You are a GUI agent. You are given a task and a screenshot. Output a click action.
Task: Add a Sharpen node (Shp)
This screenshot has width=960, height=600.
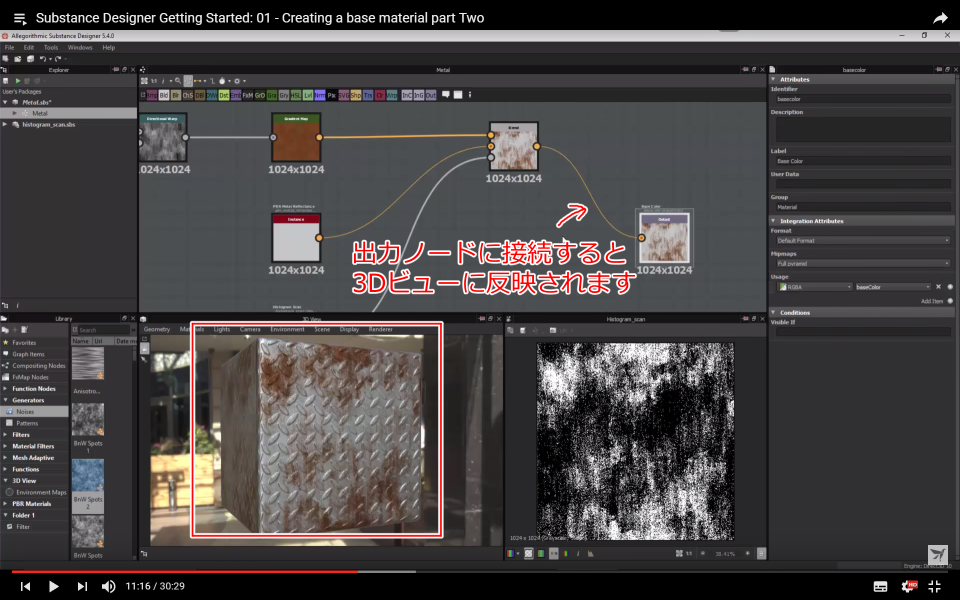coord(356,95)
